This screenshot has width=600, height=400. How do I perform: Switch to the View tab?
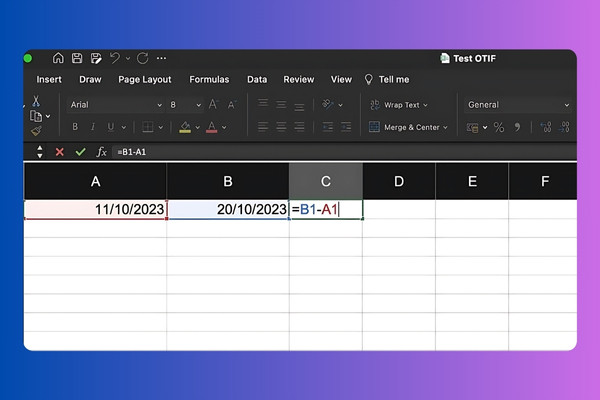point(341,79)
